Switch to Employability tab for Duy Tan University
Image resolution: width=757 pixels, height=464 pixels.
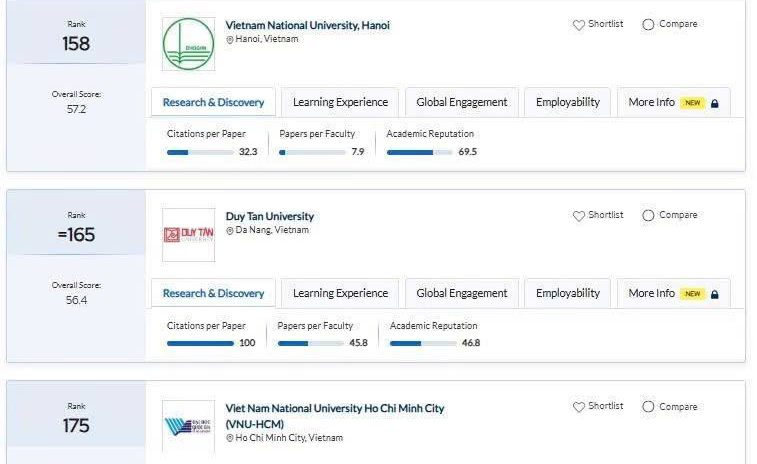click(x=568, y=294)
